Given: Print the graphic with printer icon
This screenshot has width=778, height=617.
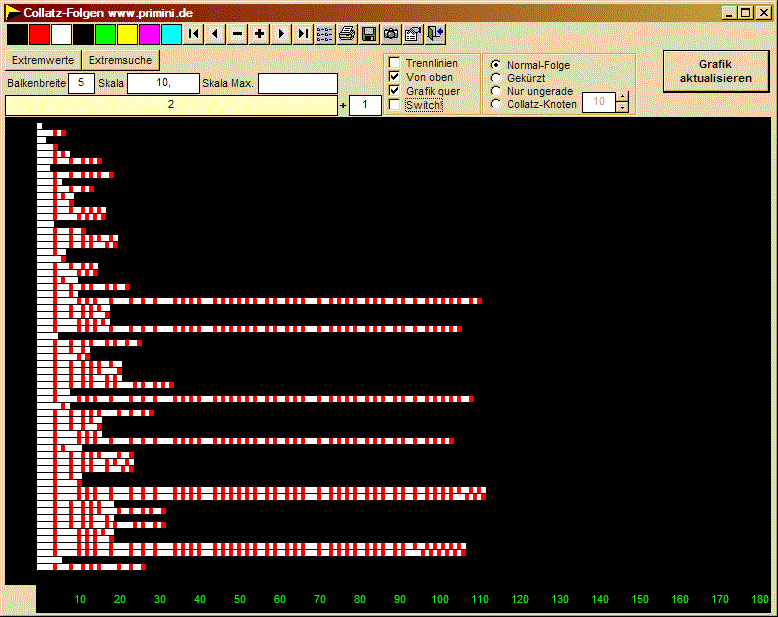Looking at the screenshot, I should (x=347, y=34).
